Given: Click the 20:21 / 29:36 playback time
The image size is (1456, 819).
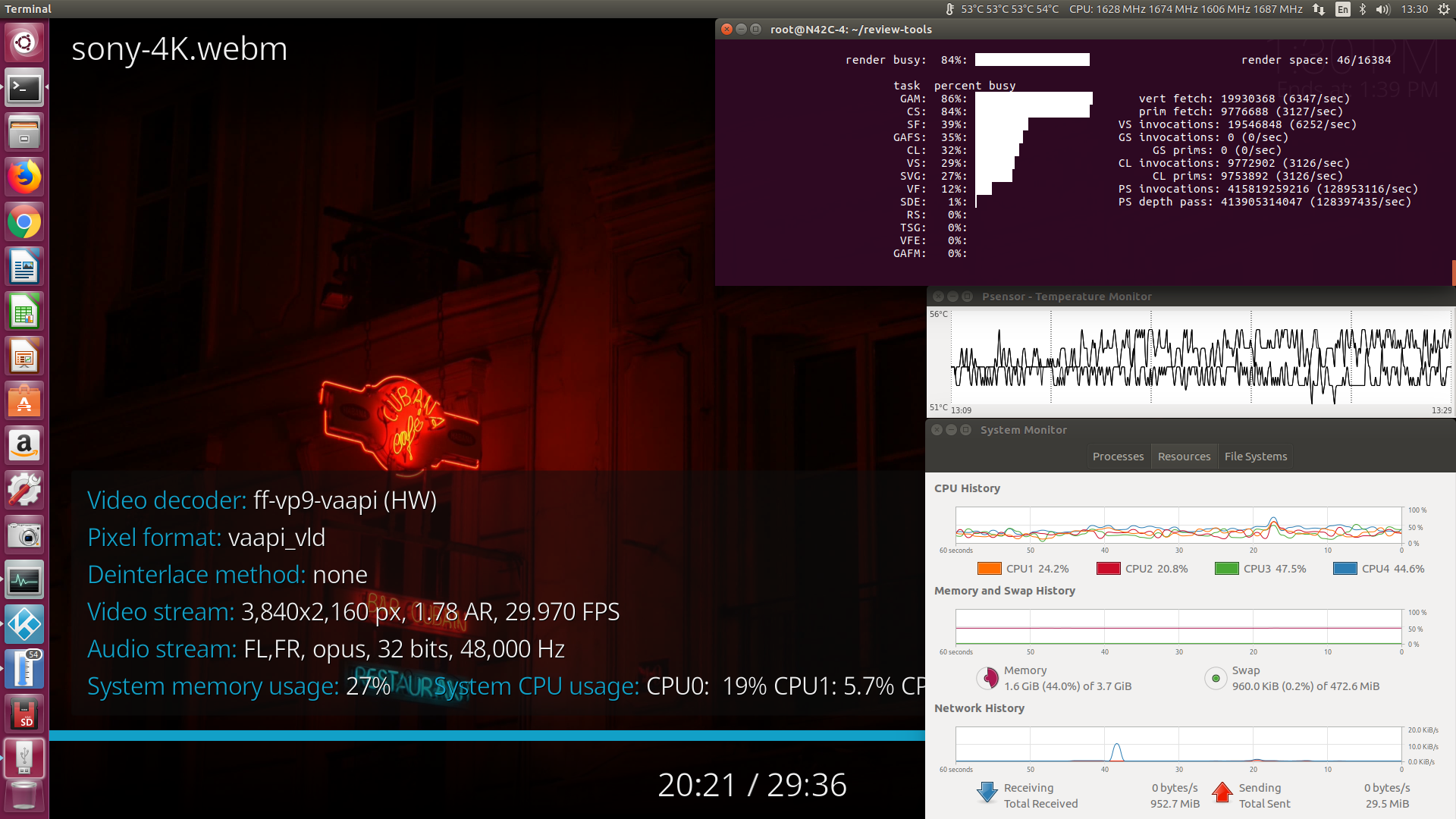Looking at the screenshot, I should 752,785.
